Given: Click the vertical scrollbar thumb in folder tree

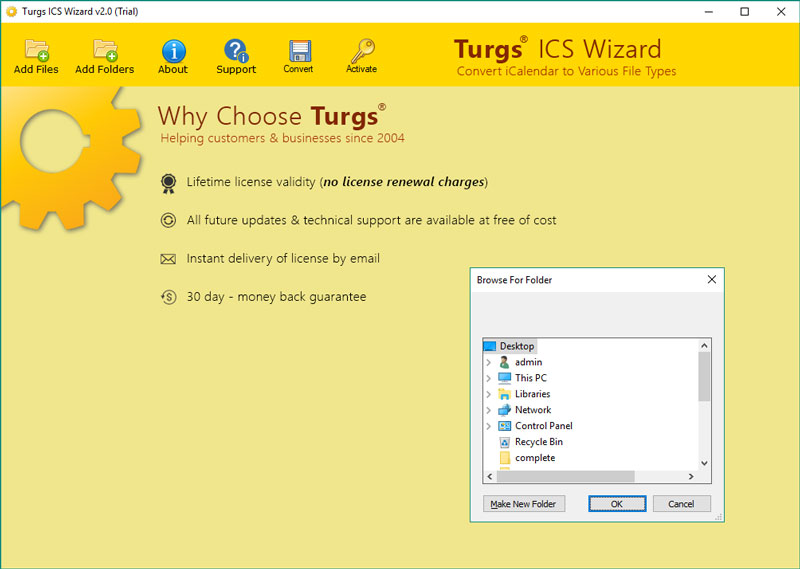Looking at the screenshot, I should click(x=704, y=377).
